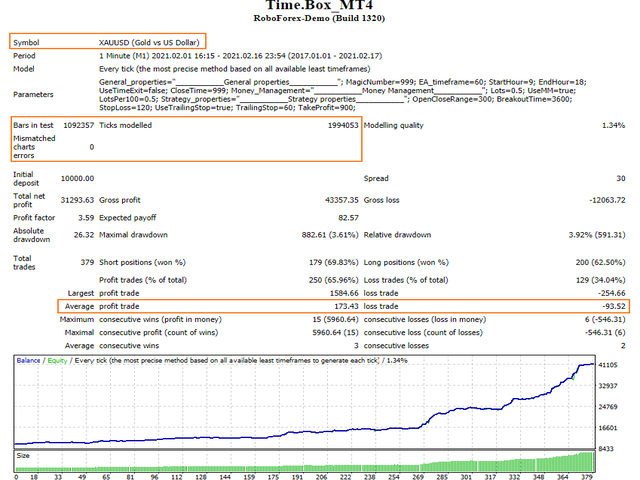This screenshot has width=640, height=480.
Task: Click the 8433 chart axis label
Action: point(606,449)
